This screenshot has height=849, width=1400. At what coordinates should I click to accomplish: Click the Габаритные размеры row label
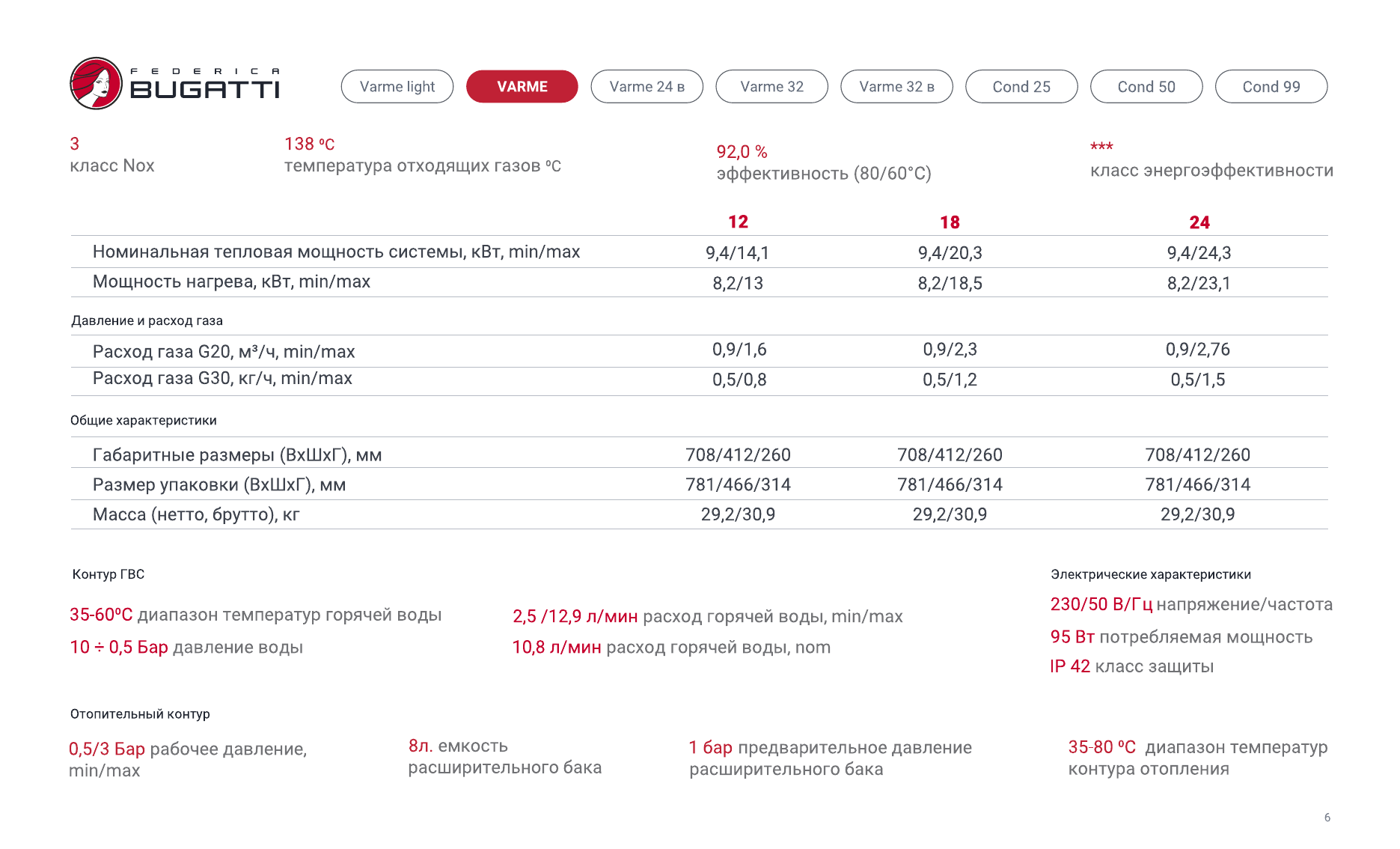(x=237, y=455)
